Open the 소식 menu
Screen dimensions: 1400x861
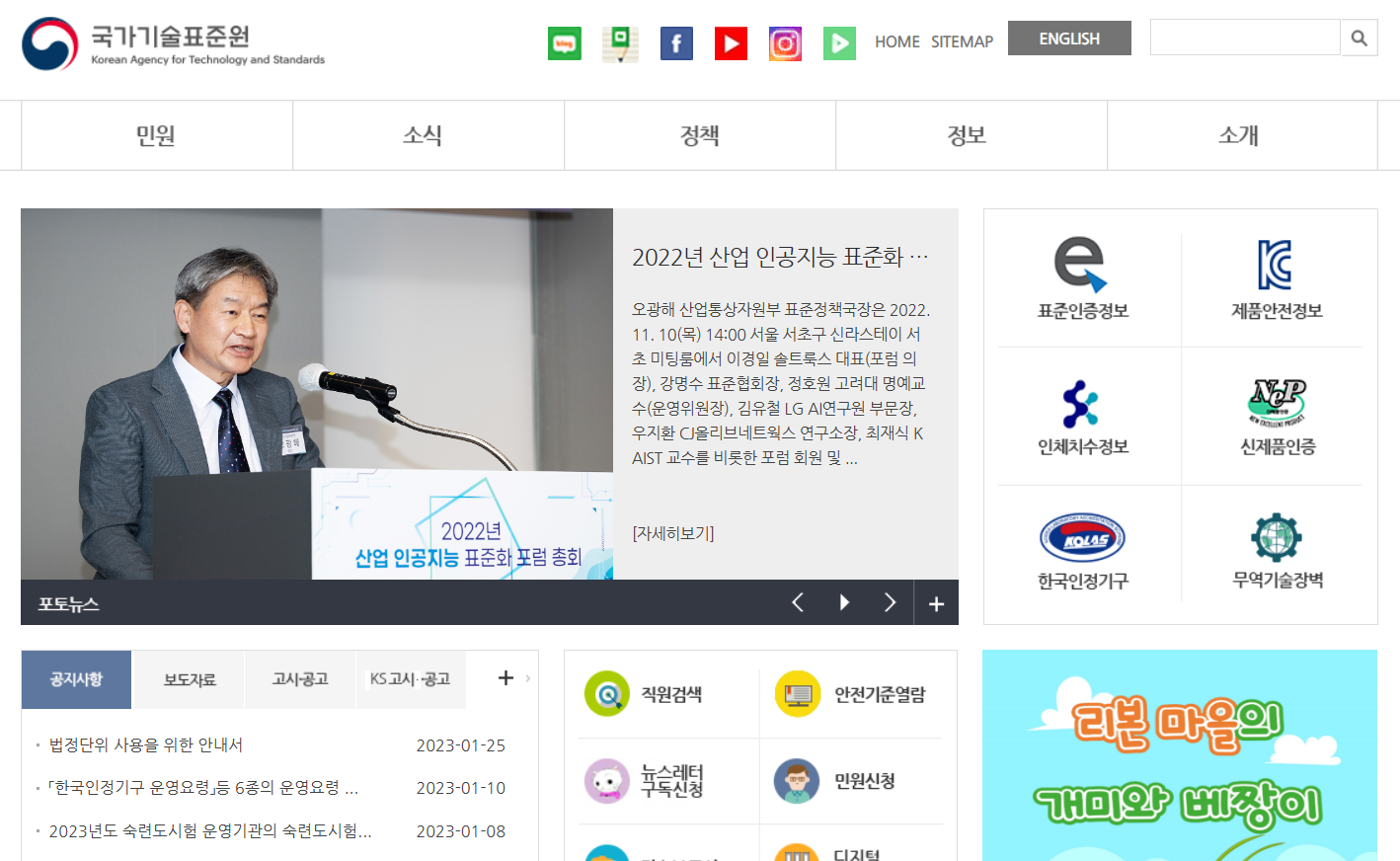[x=423, y=135]
